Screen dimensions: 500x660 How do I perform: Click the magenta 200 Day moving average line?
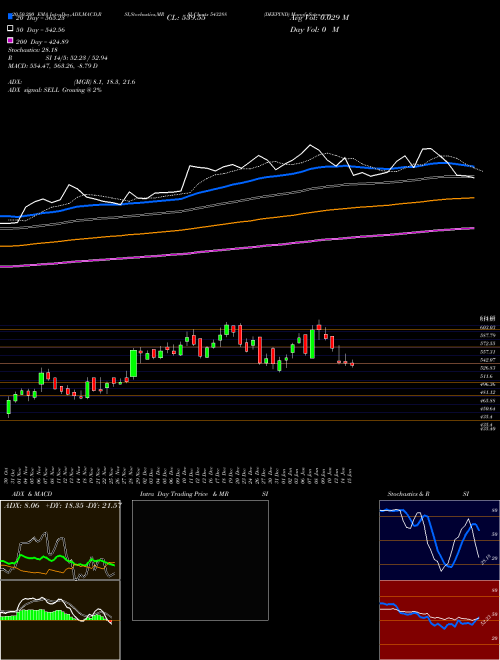236,249
